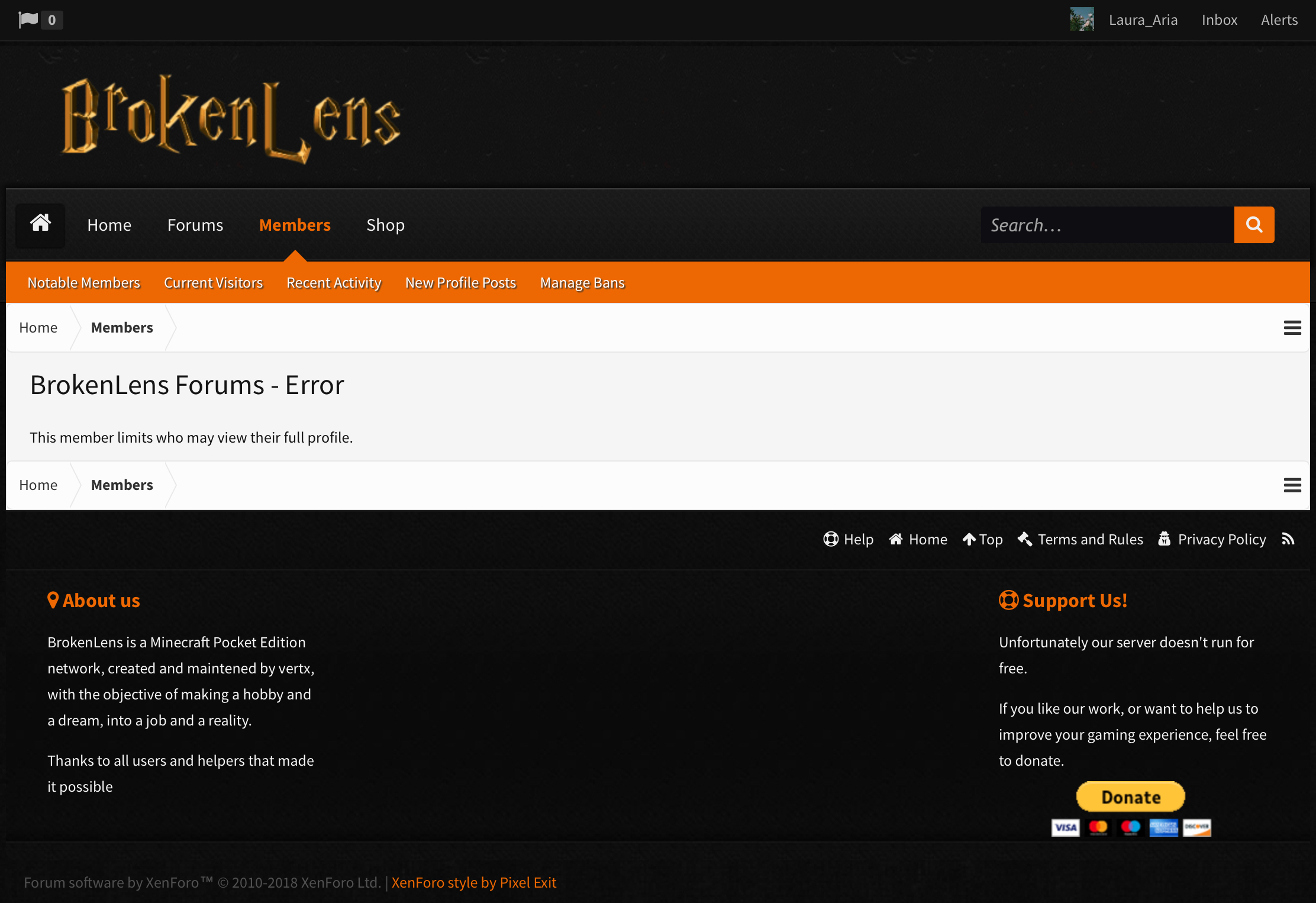Focus the Search input field
The image size is (1316, 903).
[x=1107, y=225]
